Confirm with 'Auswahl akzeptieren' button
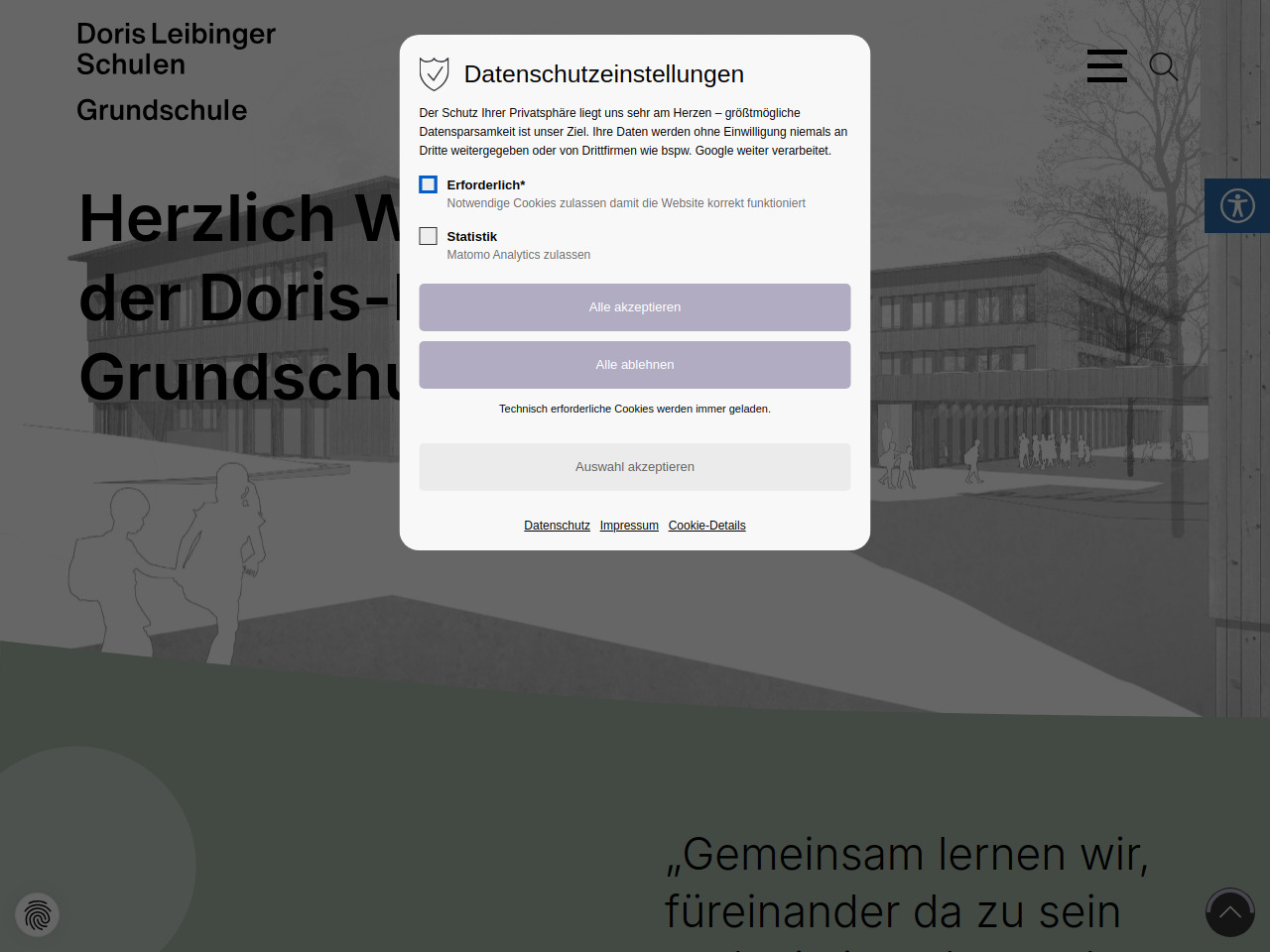The width and height of the screenshot is (1270, 952). 635,467
